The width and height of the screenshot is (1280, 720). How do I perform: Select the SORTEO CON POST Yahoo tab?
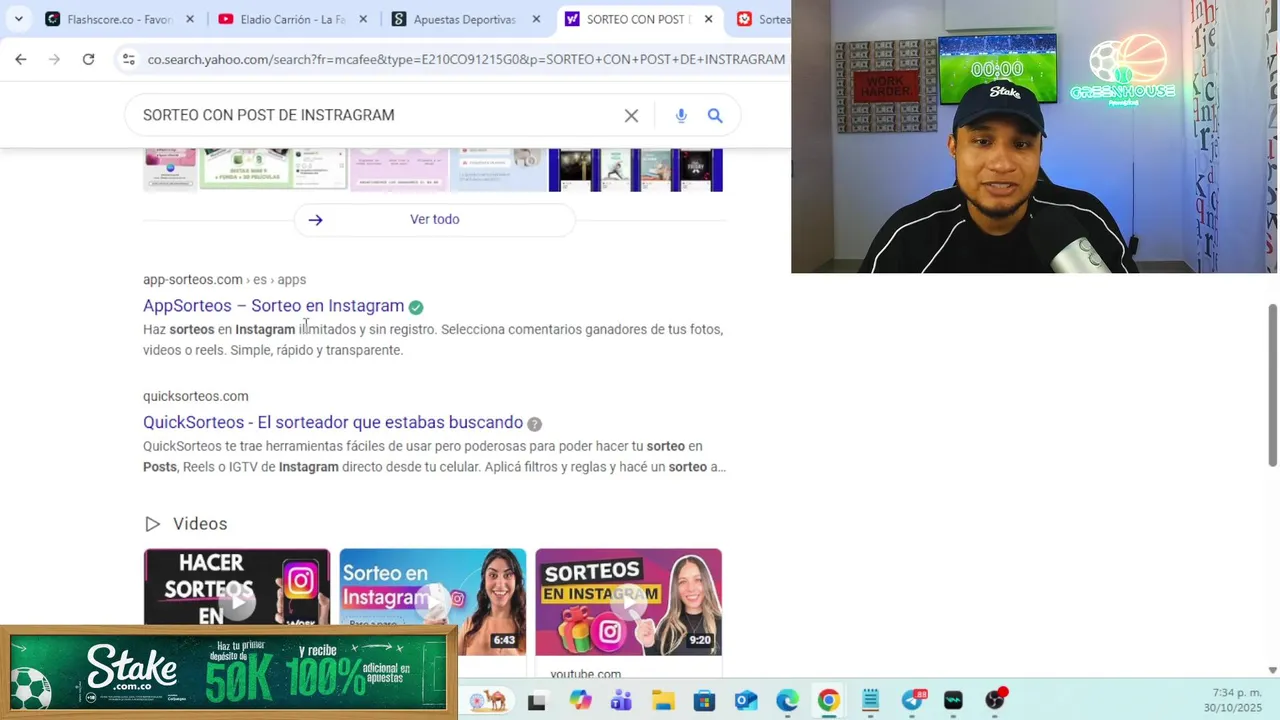click(638, 19)
